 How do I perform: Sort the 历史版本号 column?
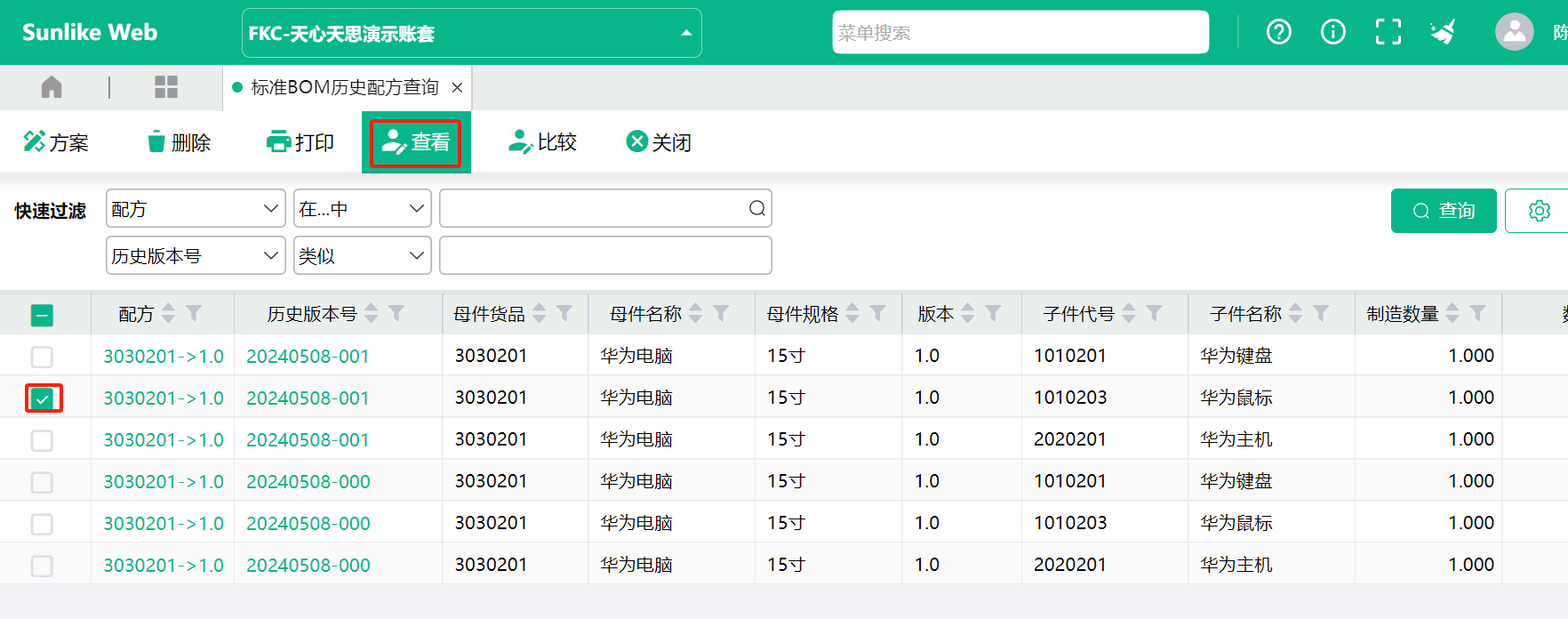(x=372, y=313)
